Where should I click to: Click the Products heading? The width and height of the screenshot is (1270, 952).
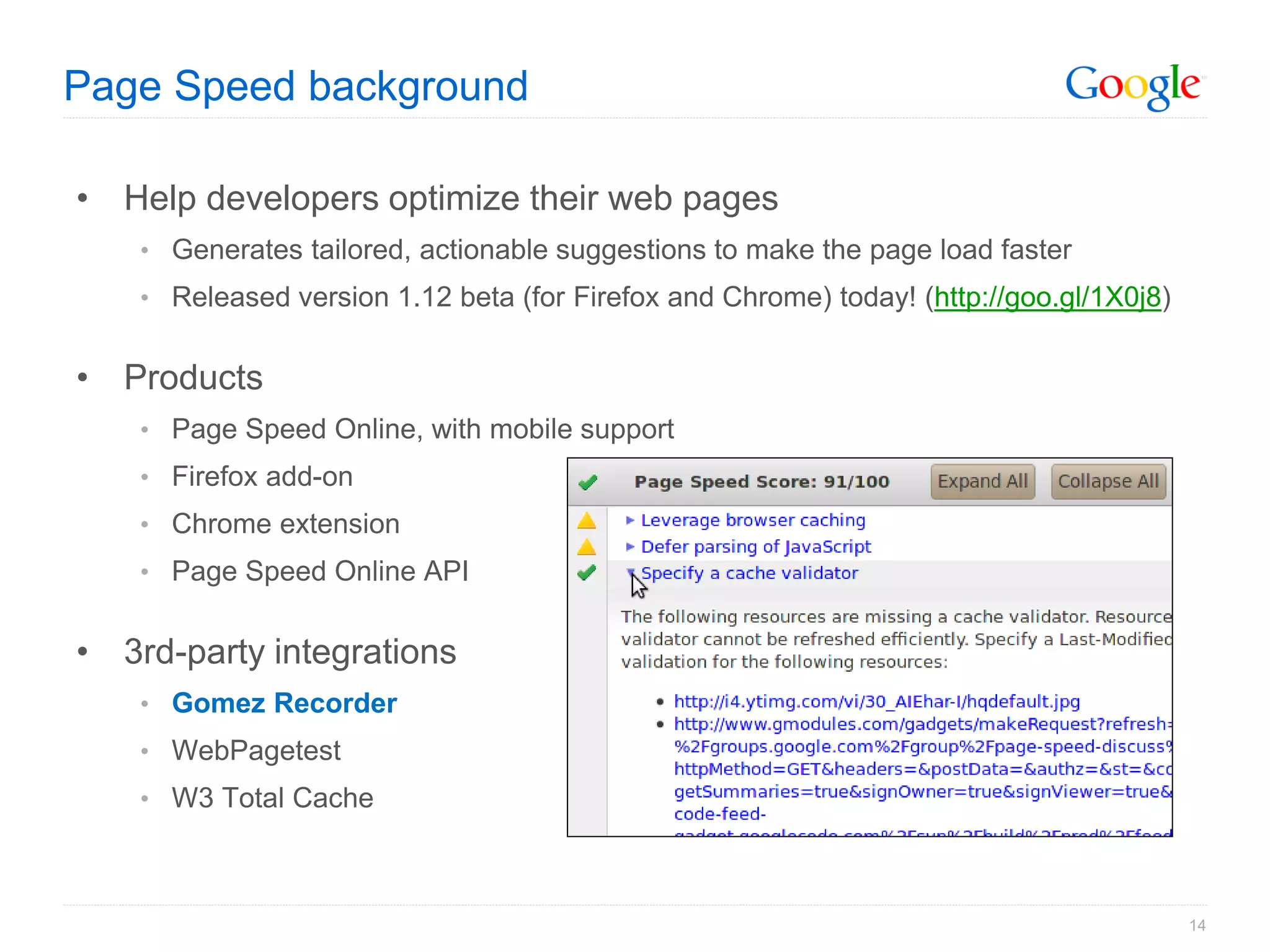pyautogui.click(x=193, y=377)
